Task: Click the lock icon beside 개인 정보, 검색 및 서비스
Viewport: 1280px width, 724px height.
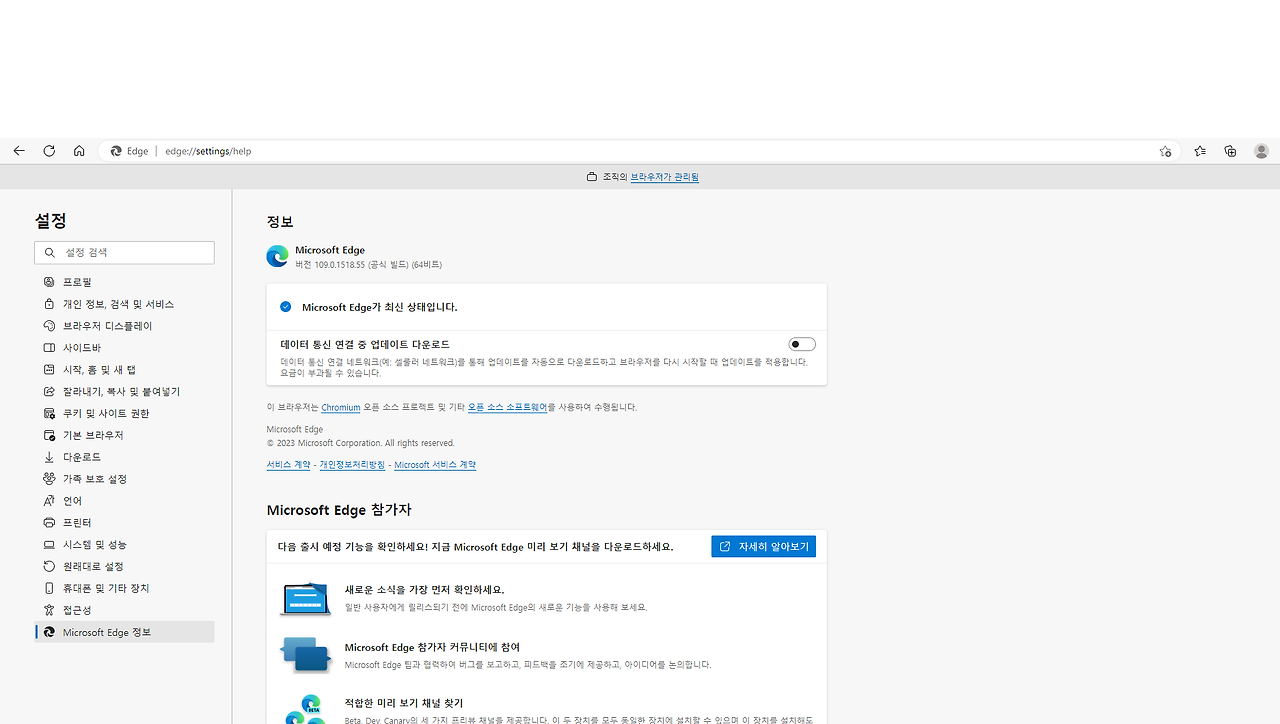Action: [49, 304]
